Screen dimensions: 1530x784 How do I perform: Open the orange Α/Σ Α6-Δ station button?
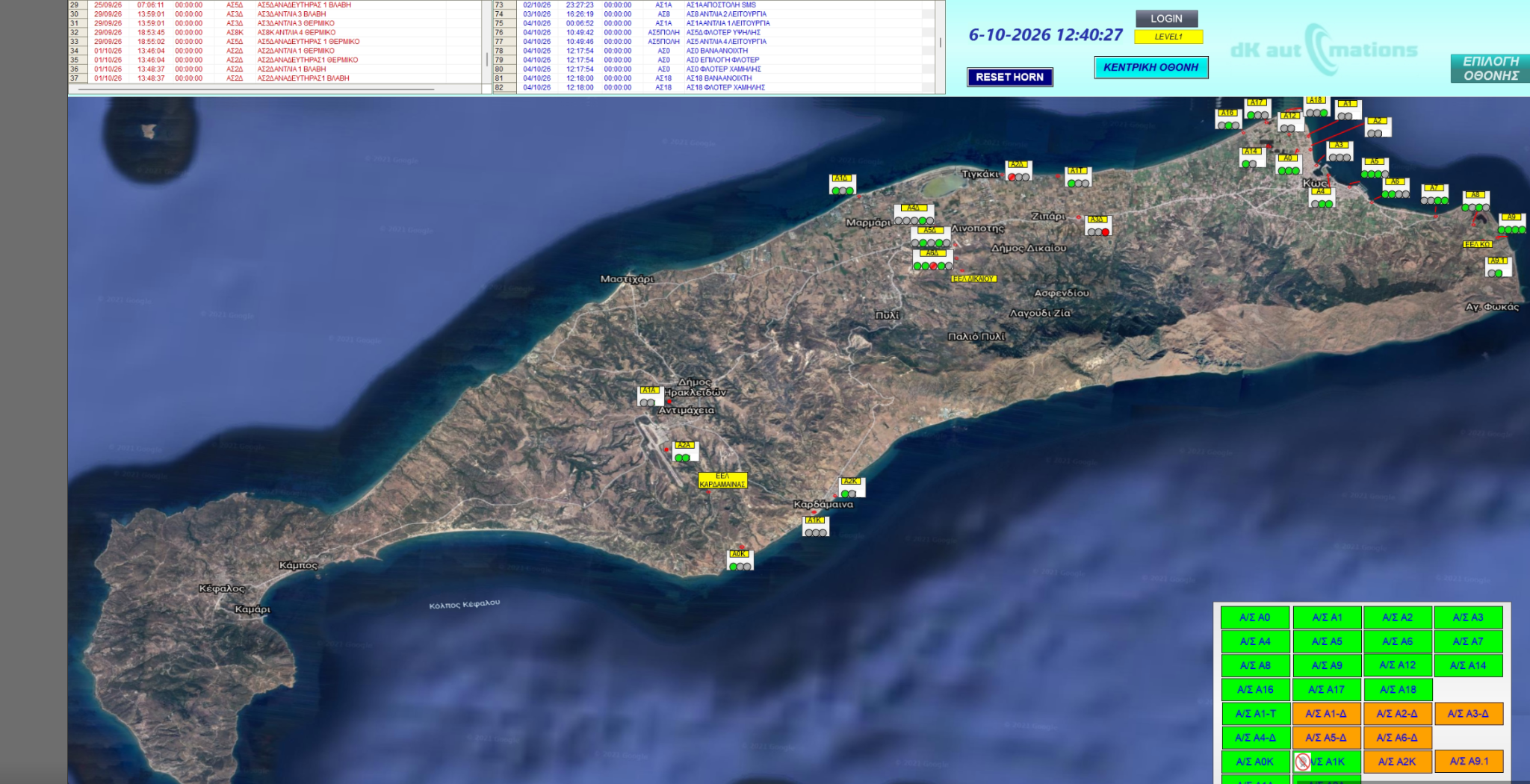coord(1398,738)
